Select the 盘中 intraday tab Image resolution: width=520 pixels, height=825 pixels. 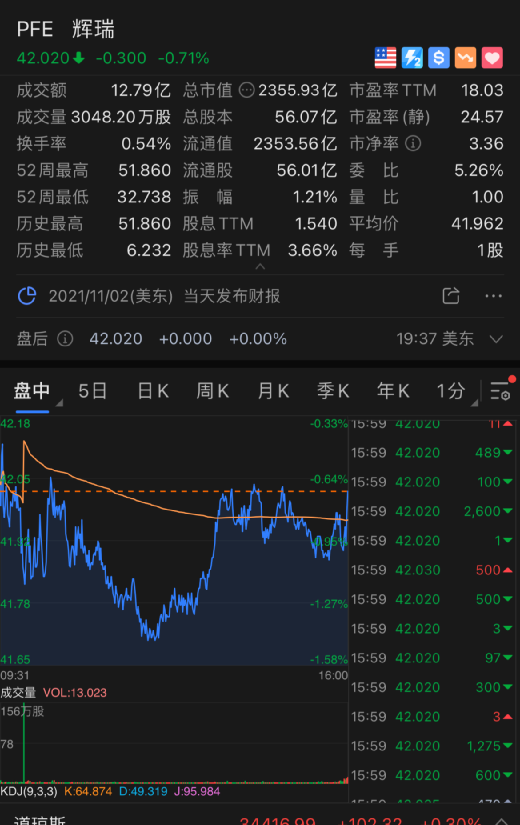[x=32, y=391]
